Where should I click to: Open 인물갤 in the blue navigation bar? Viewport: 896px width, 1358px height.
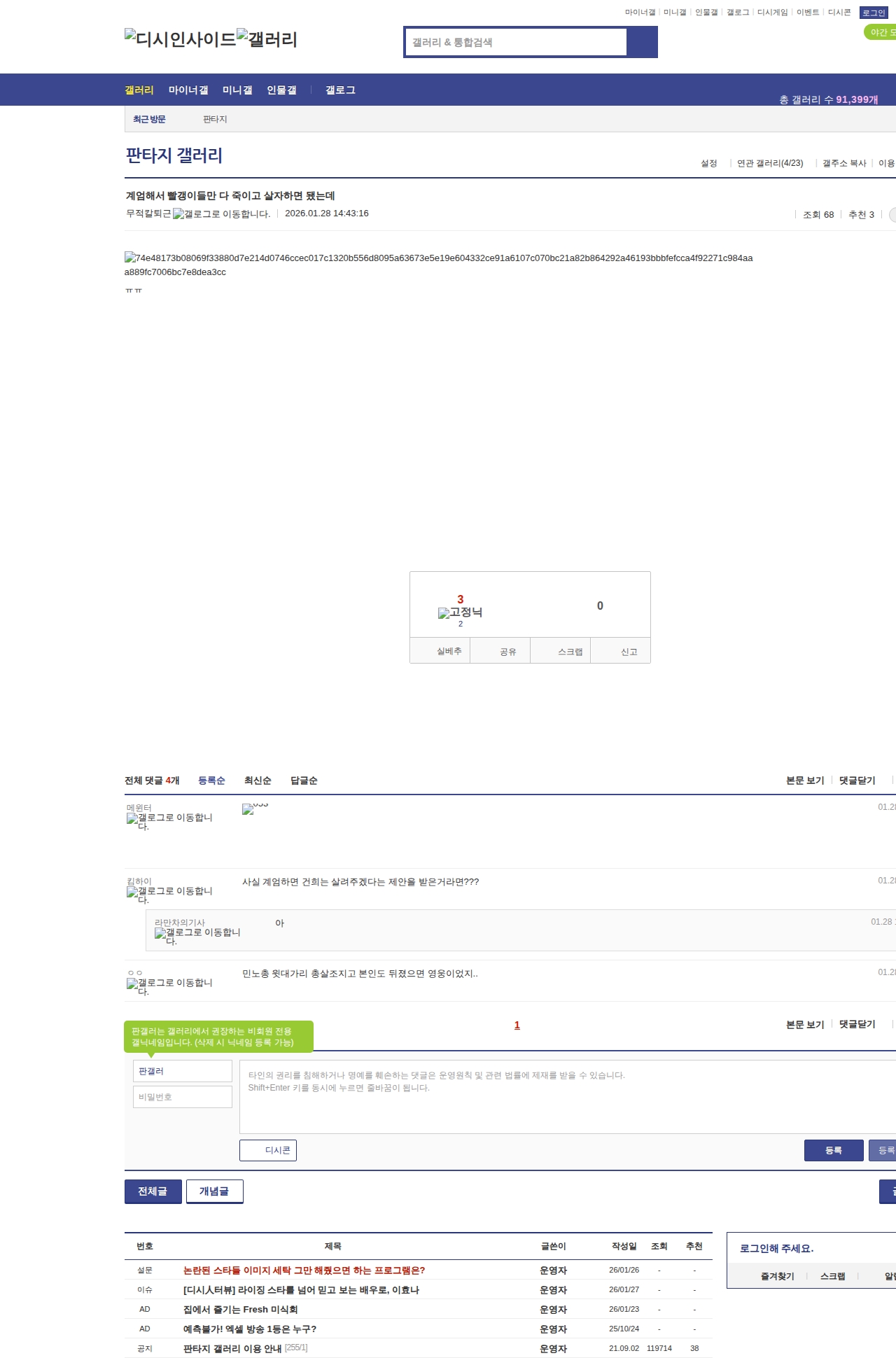[281, 90]
